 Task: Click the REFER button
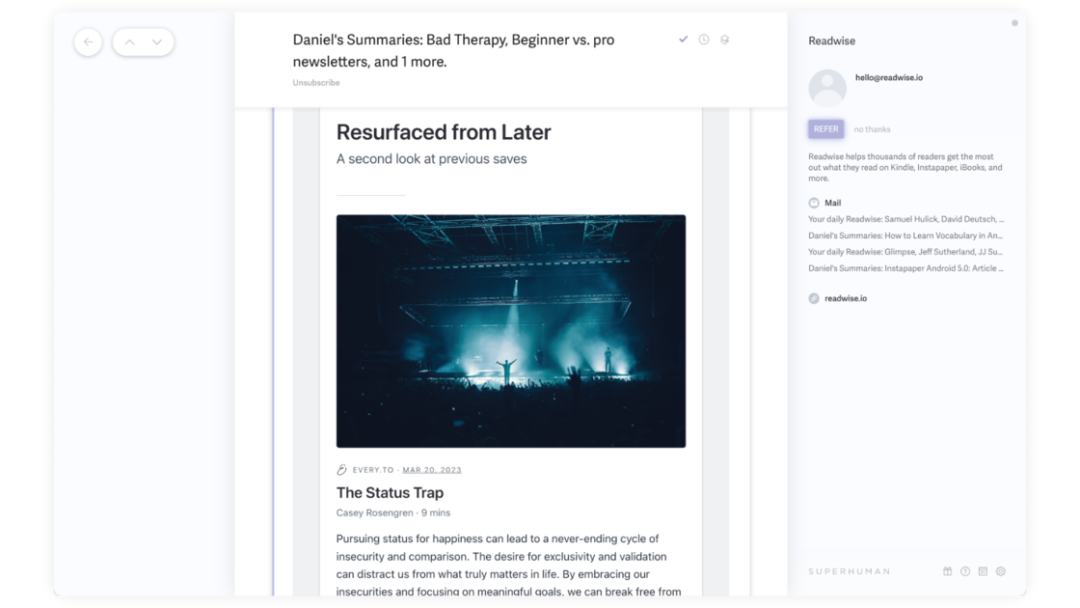(x=826, y=129)
